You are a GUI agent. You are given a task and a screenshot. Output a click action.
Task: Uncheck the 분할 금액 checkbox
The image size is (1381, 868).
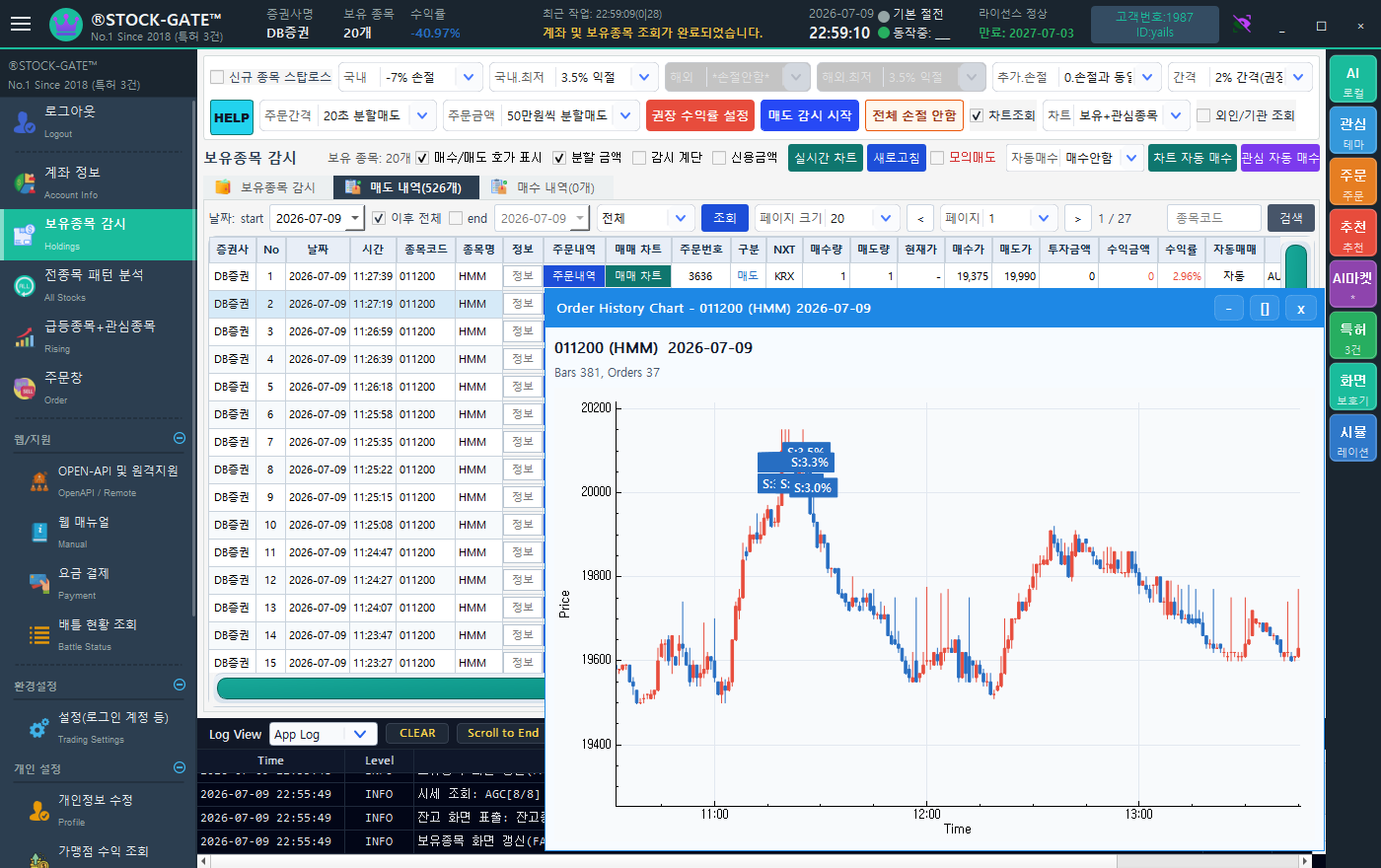click(559, 157)
